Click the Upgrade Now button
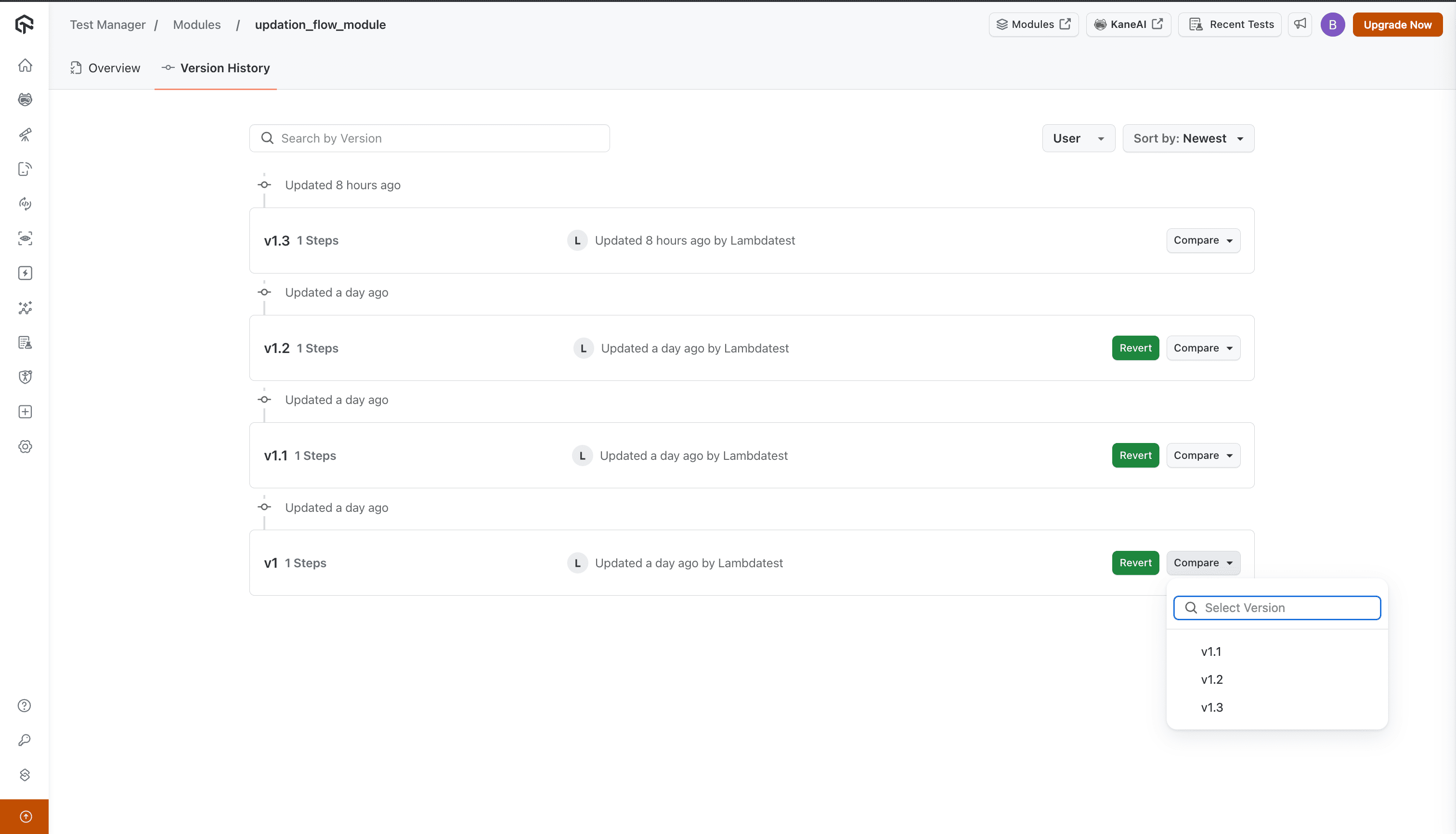This screenshot has width=1456, height=834. point(1397,25)
